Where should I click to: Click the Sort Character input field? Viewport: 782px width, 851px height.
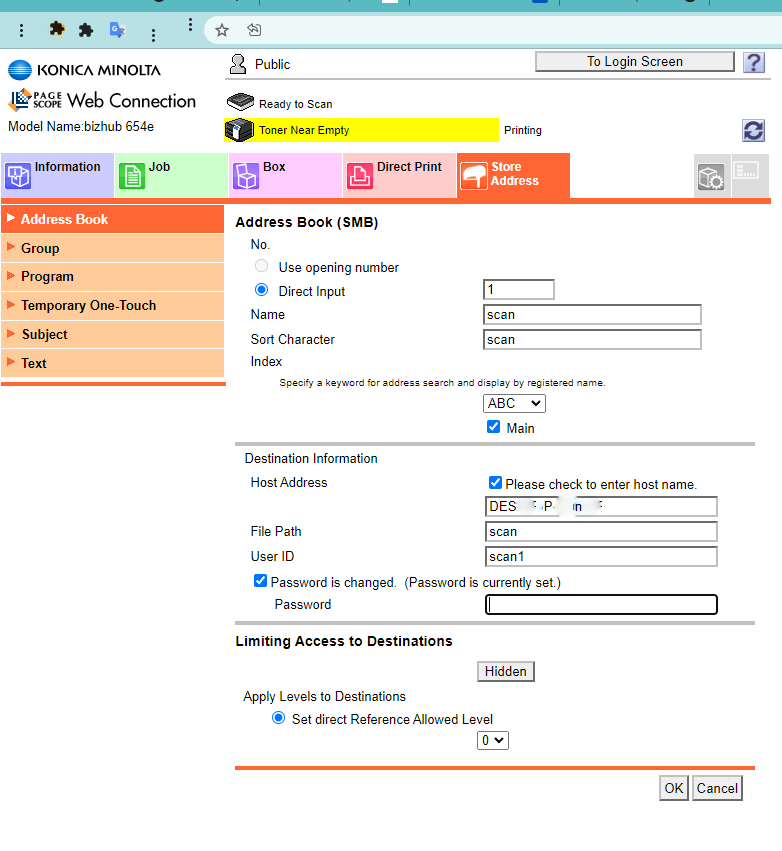pos(592,339)
